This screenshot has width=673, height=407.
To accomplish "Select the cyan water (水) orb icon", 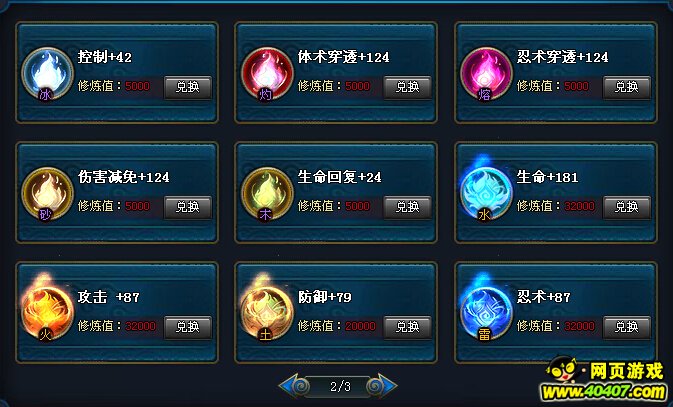I will coord(486,192).
